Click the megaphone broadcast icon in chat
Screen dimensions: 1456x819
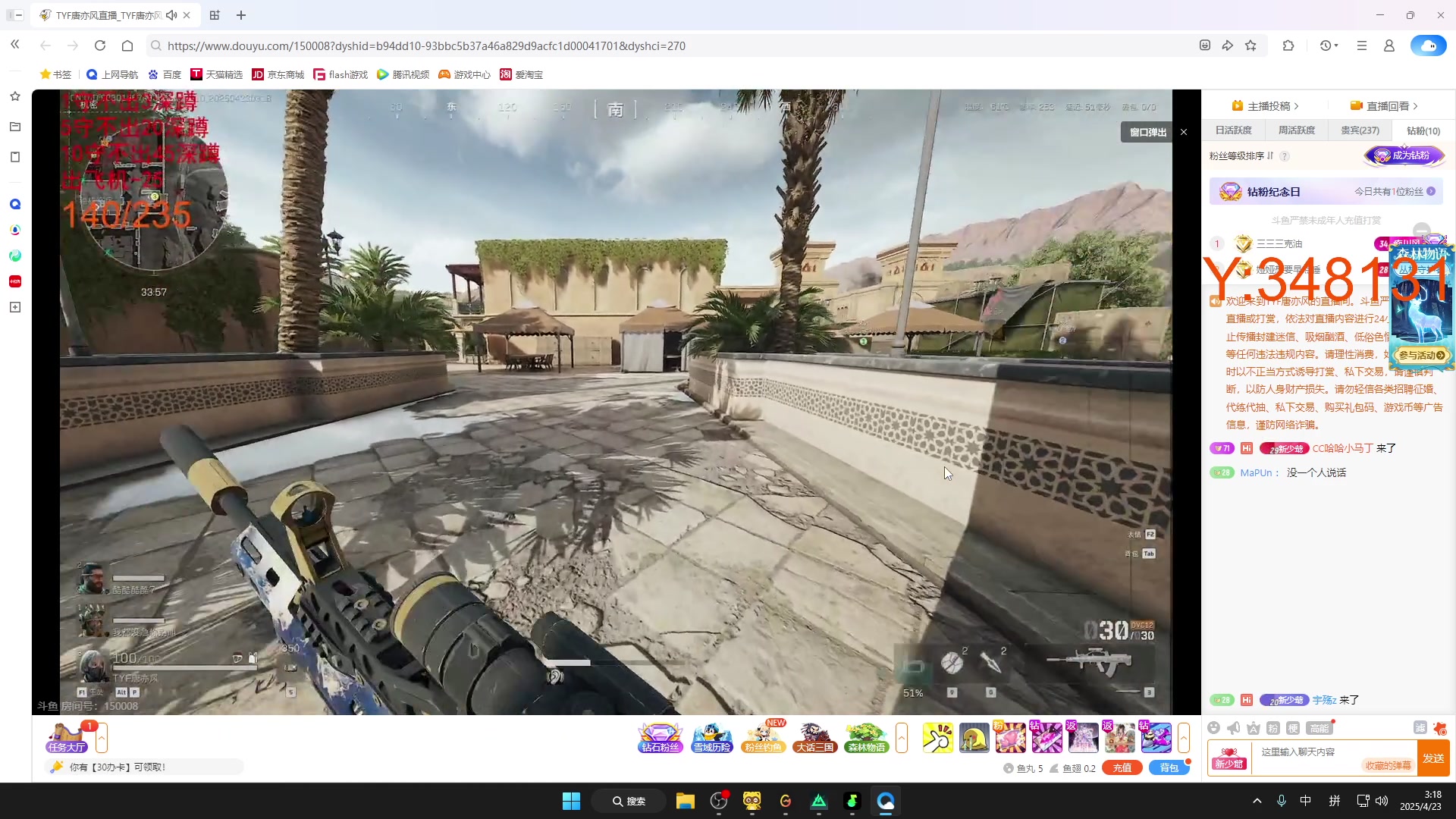coord(1234,728)
